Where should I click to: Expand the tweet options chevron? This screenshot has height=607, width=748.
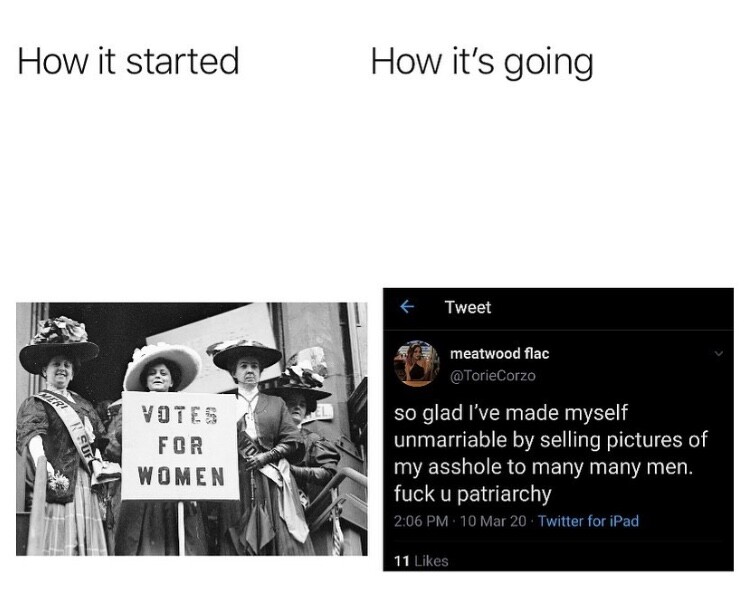[716, 353]
